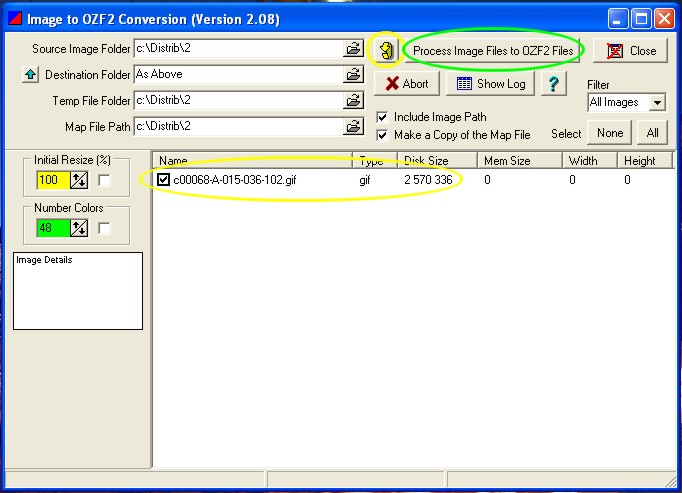Sort list by Mem Size column header

point(520,161)
